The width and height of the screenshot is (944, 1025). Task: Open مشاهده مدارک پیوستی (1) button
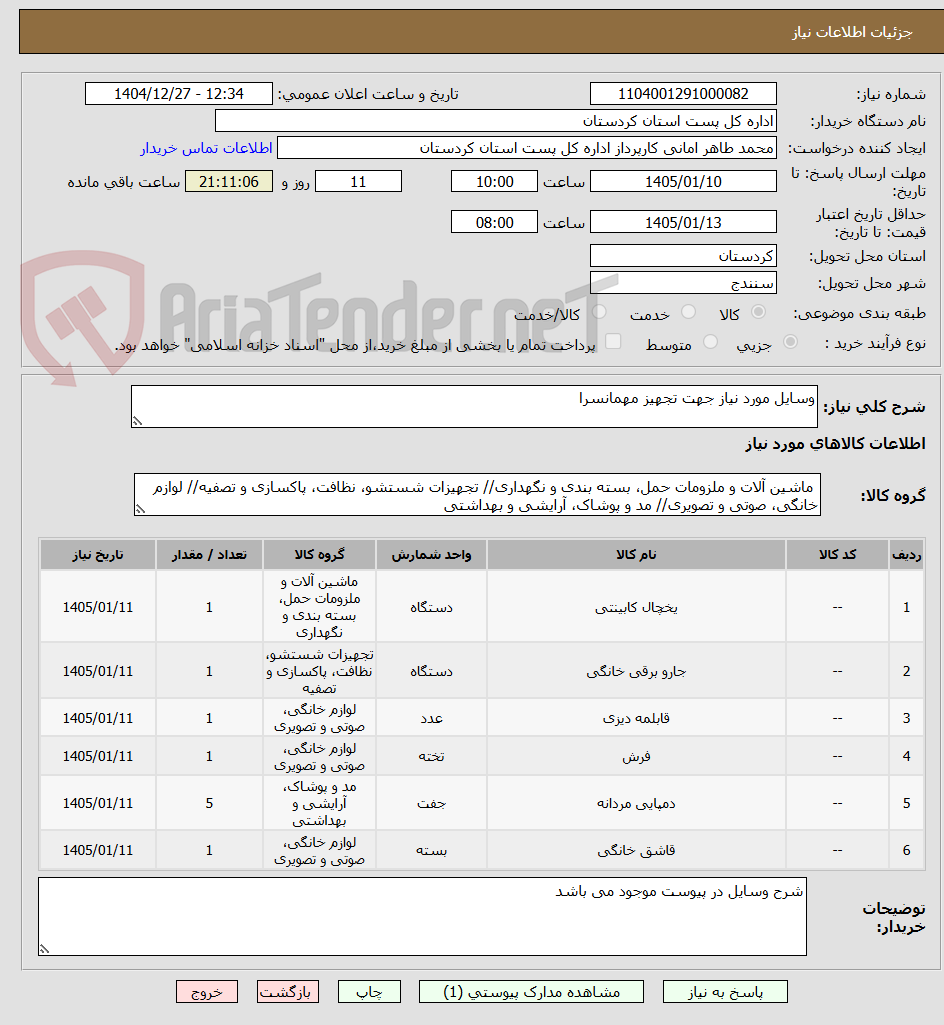[x=531, y=992]
